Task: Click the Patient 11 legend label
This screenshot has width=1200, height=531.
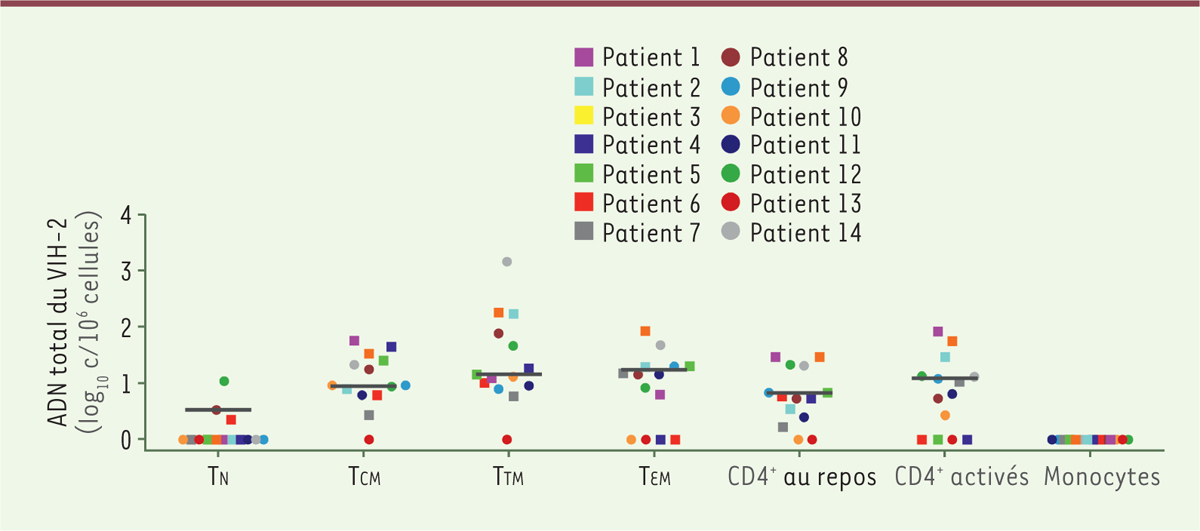Action: tap(805, 145)
